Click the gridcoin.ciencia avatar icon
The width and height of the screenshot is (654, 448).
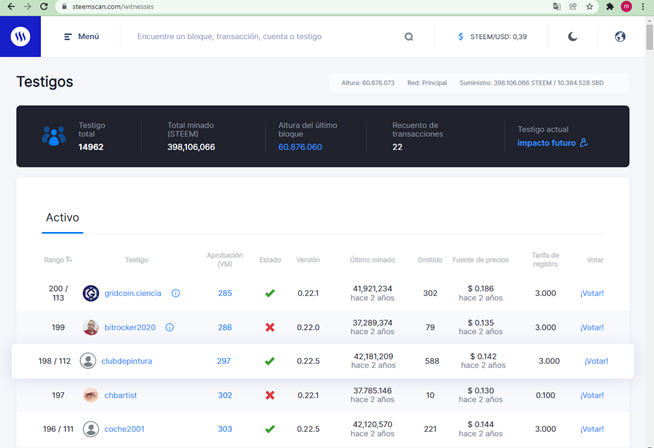tap(91, 293)
